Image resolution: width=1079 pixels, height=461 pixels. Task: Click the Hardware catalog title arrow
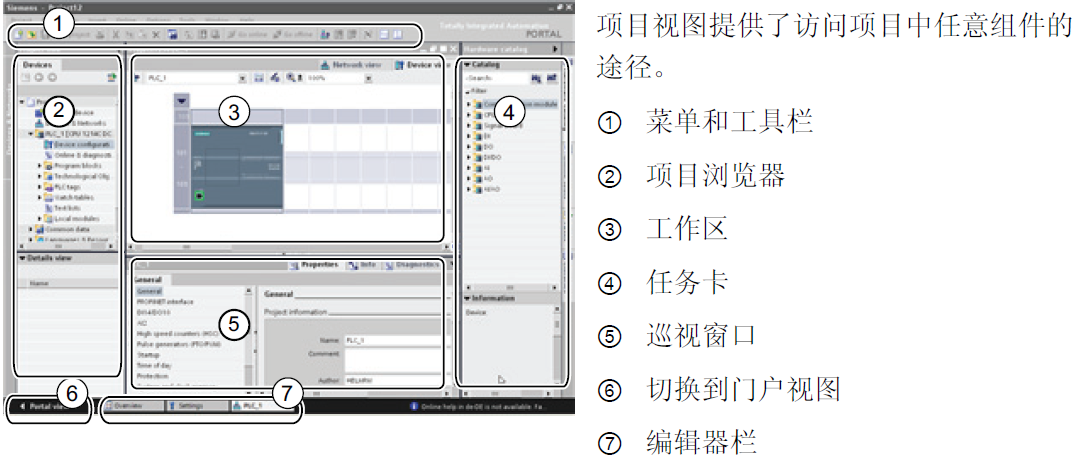(555, 49)
